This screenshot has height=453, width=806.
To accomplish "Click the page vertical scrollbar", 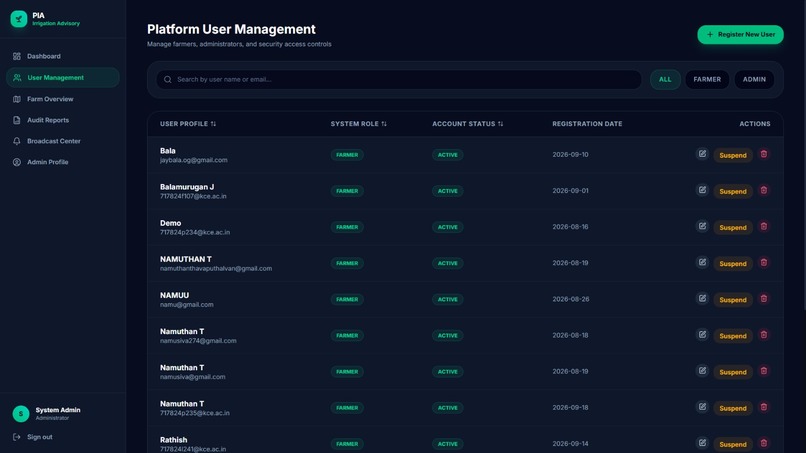I will click(x=803, y=154).
